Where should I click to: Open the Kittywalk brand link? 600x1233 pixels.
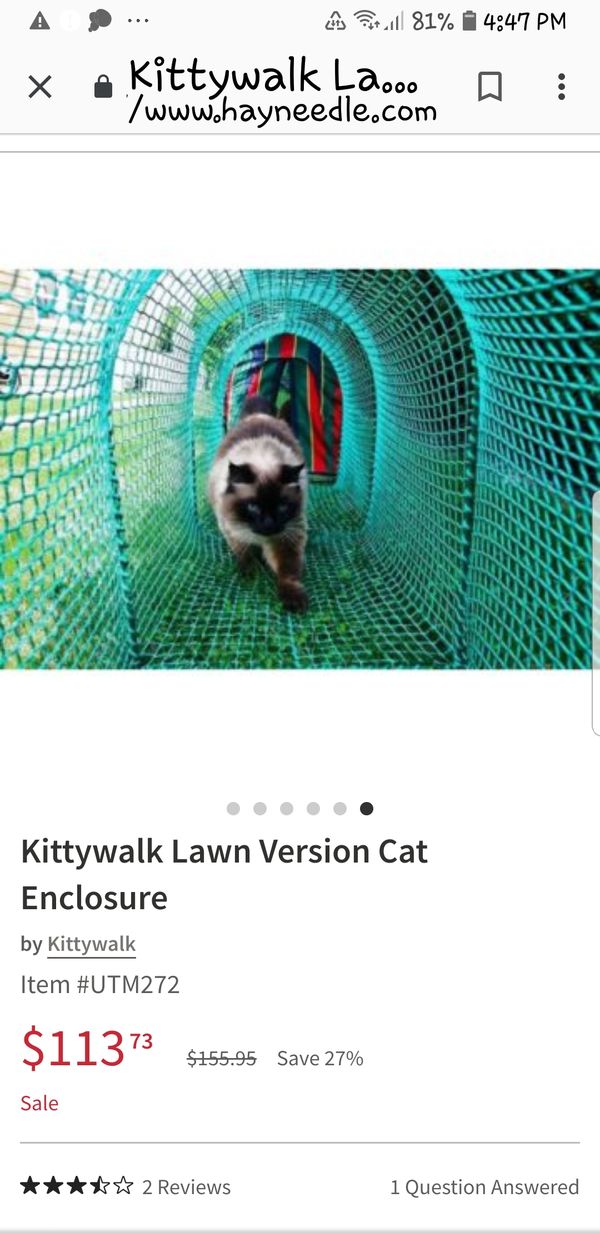[x=91, y=944]
